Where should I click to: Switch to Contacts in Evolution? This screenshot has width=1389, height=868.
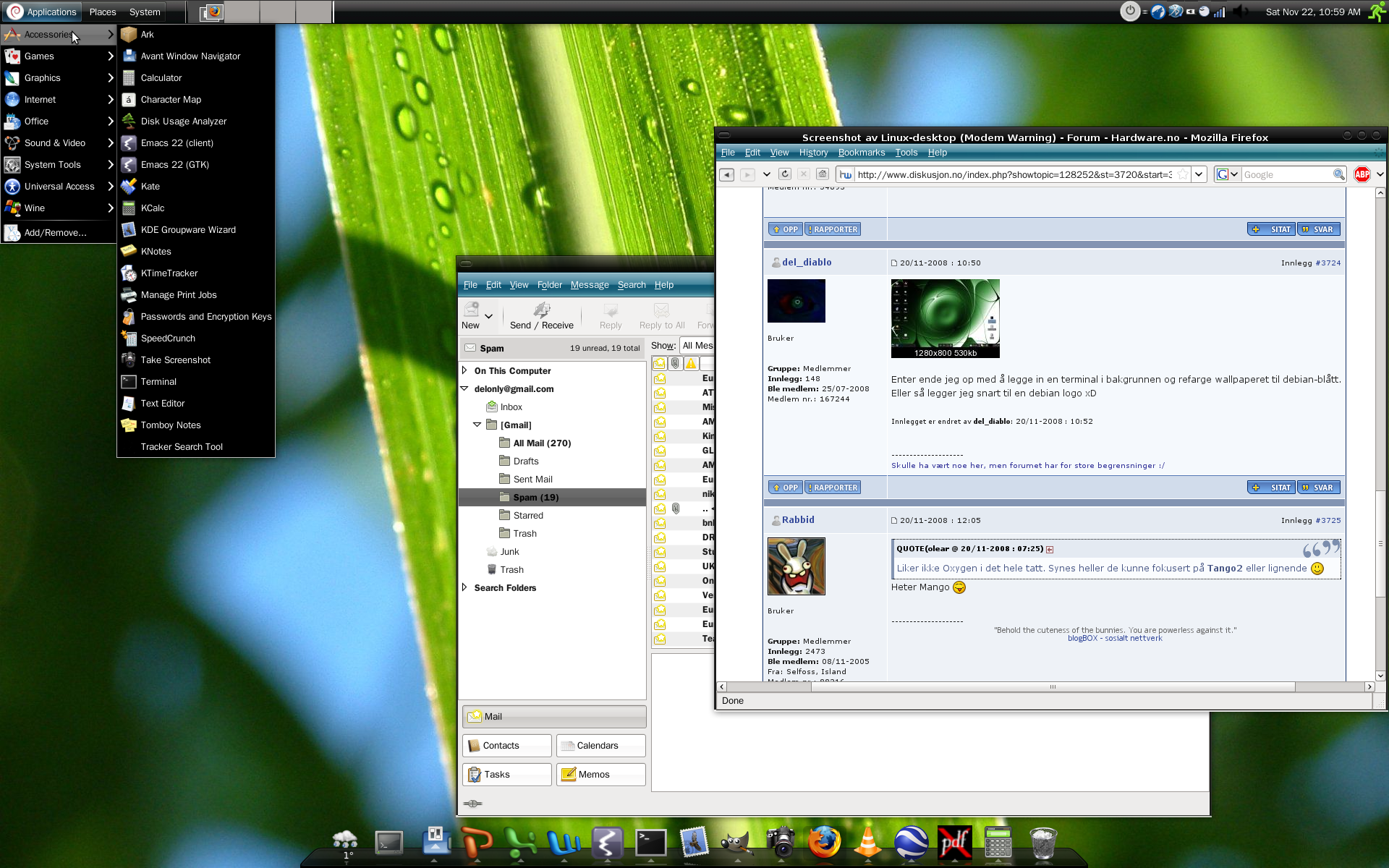tap(506, 745)
